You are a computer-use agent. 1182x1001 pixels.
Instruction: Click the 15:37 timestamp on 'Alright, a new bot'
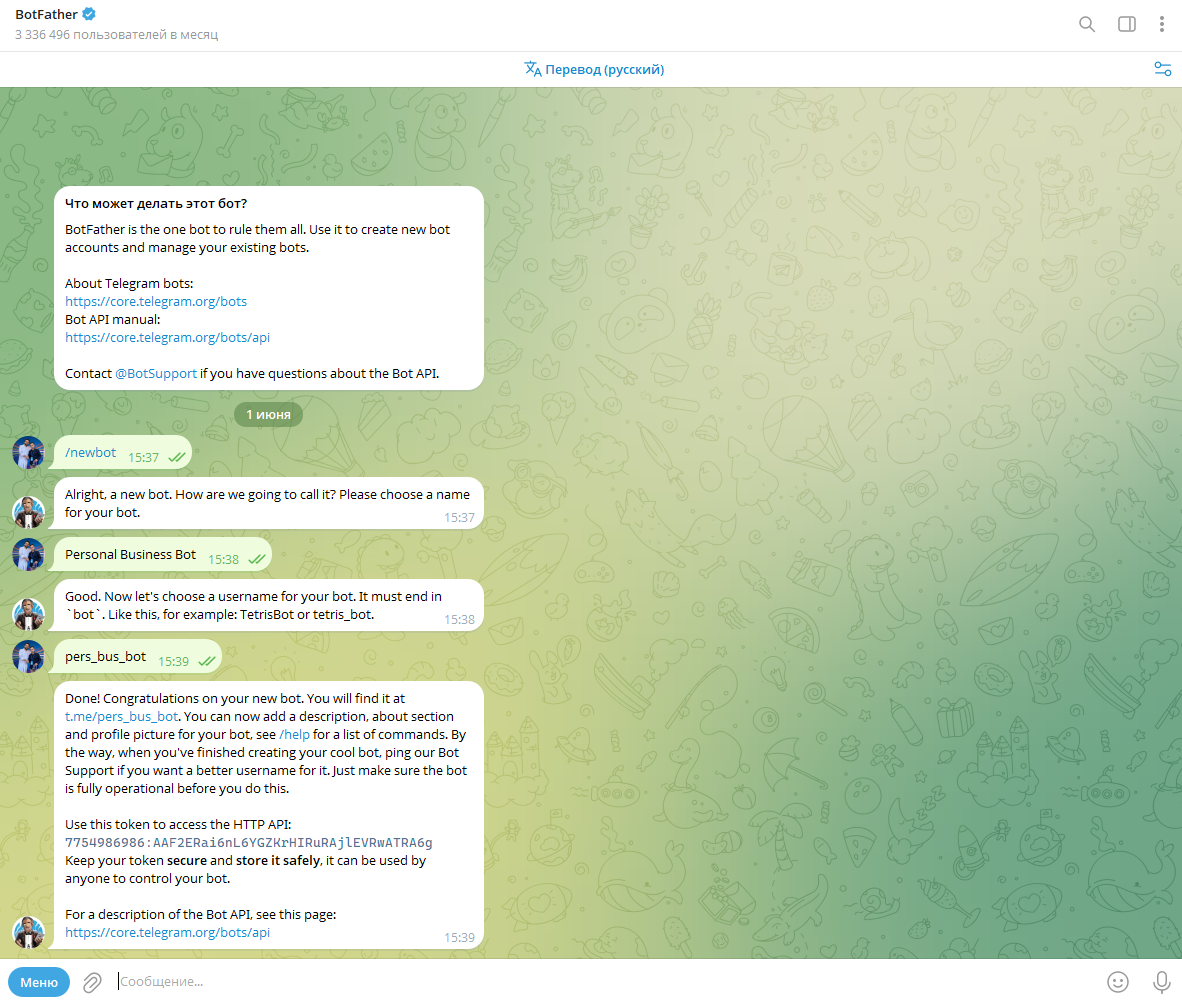pos(459,518)
